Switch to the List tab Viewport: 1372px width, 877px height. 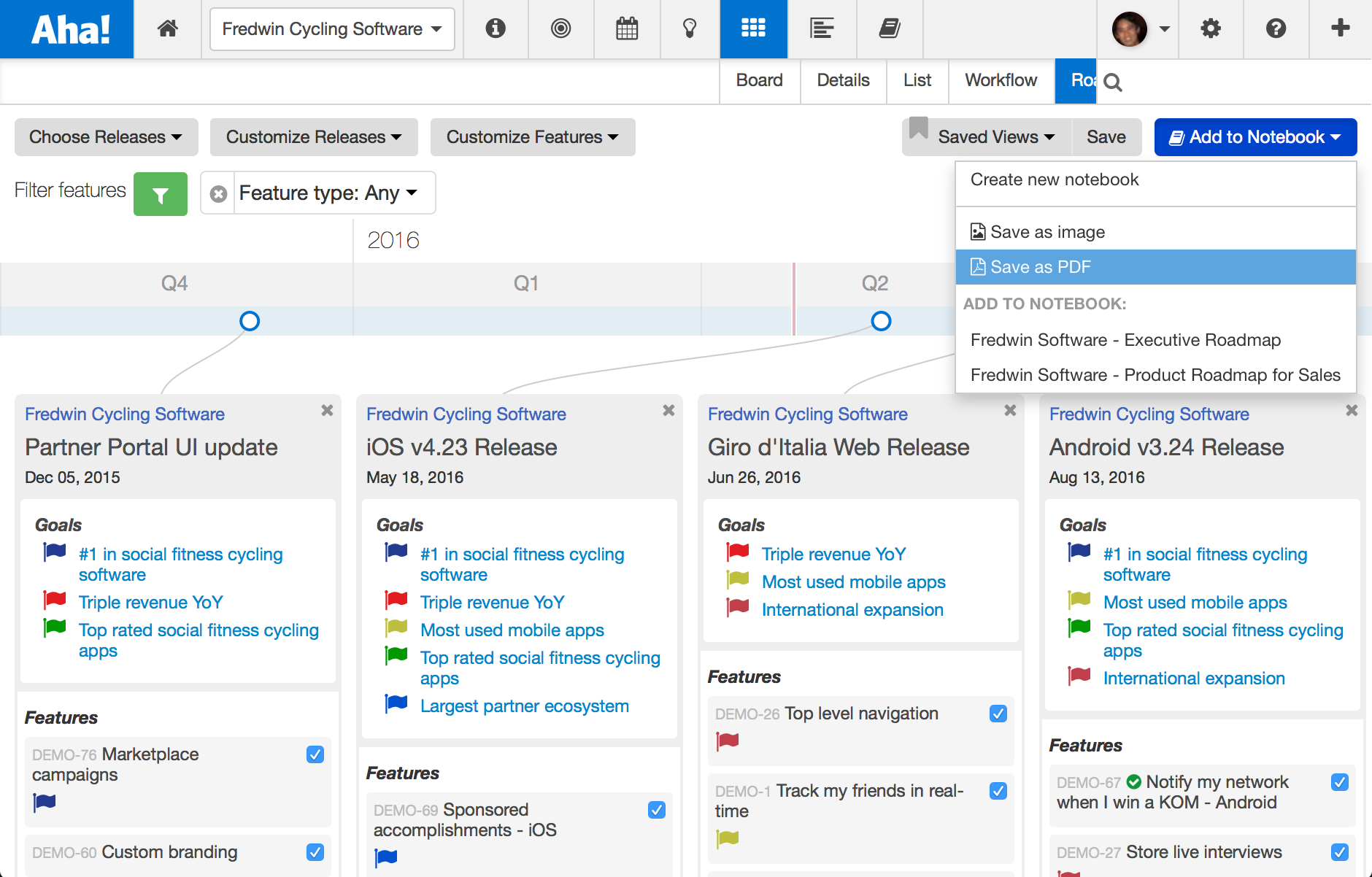coord(917,80)
